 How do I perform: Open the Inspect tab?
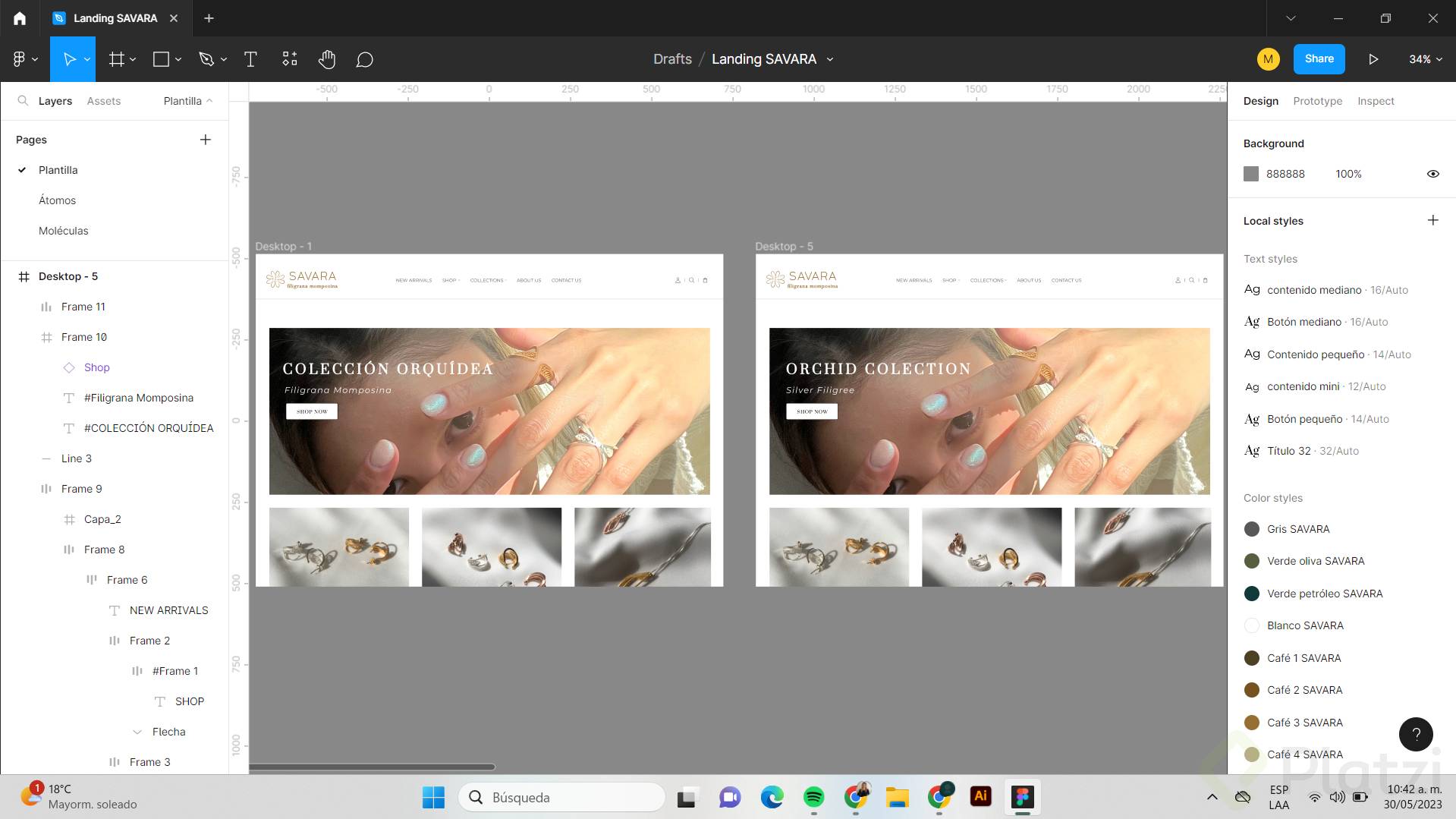coord(1376,101)
